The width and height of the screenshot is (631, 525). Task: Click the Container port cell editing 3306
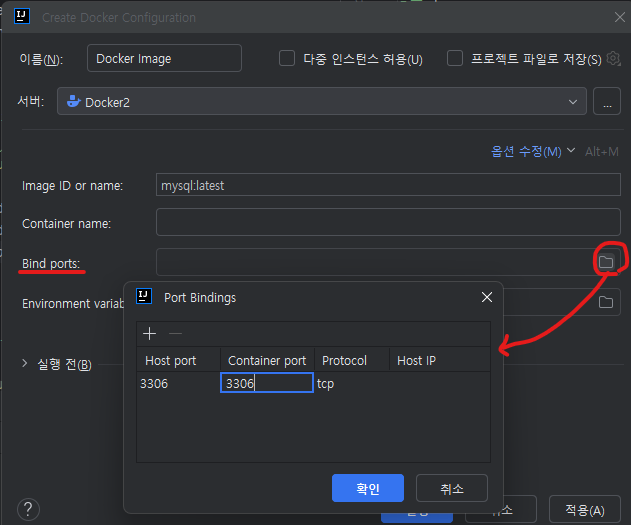pyautogui.click(x=267, y=383)
